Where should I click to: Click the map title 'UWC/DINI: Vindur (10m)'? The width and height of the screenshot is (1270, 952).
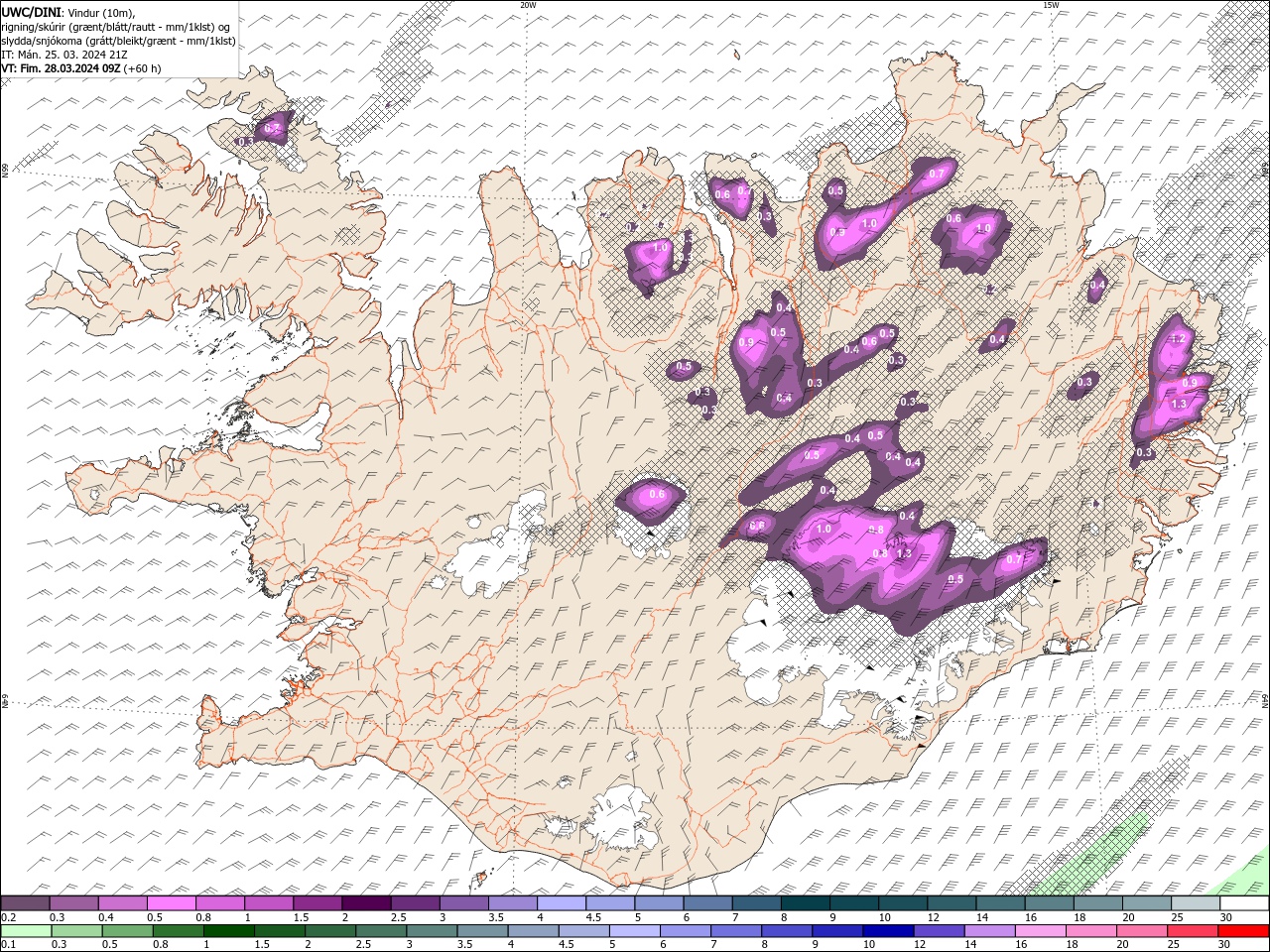[x=68, y=12]
